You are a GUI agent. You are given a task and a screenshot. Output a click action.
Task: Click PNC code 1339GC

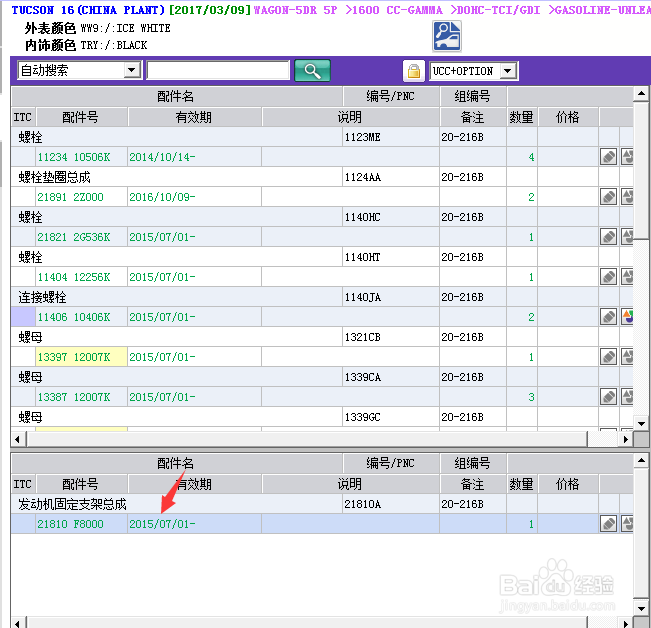click(x=362, y=417)
